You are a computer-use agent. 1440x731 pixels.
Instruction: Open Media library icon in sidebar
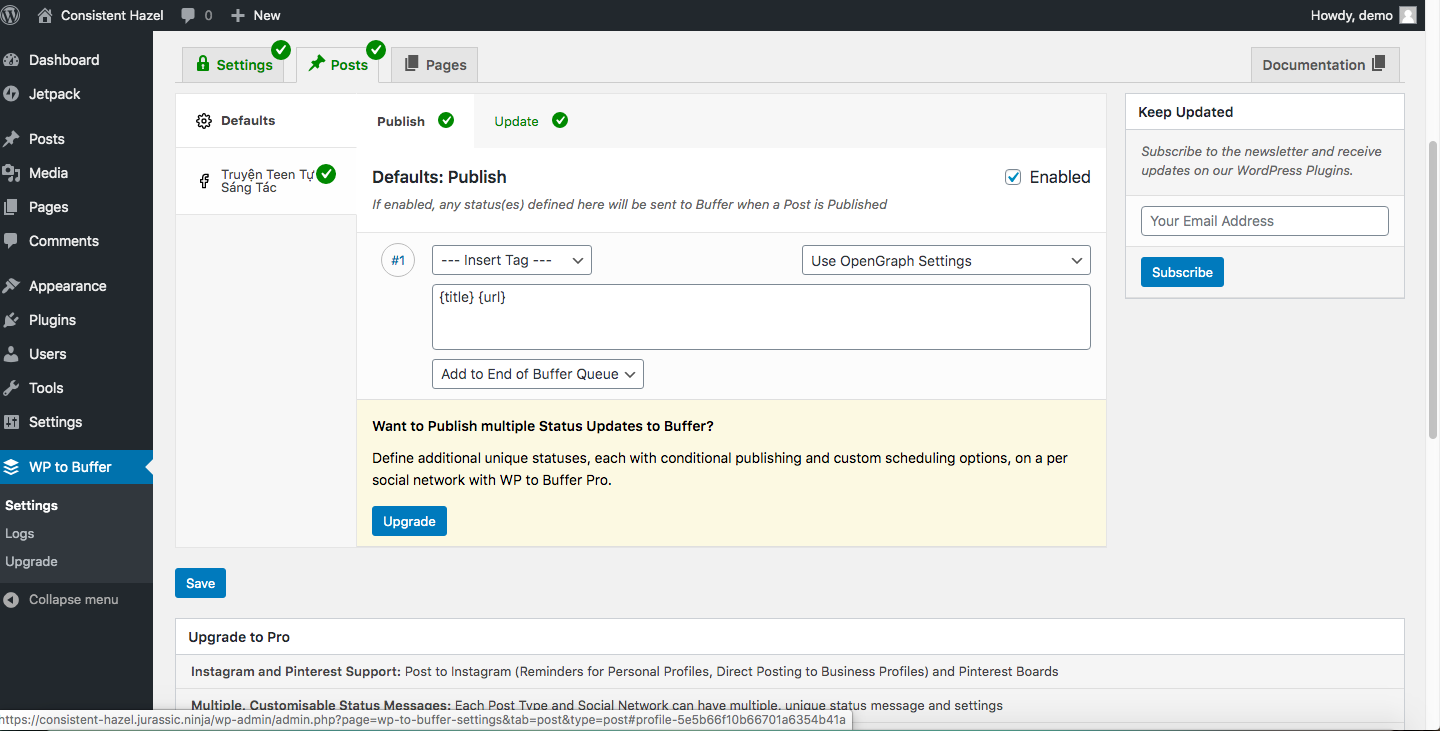[12, 173]
